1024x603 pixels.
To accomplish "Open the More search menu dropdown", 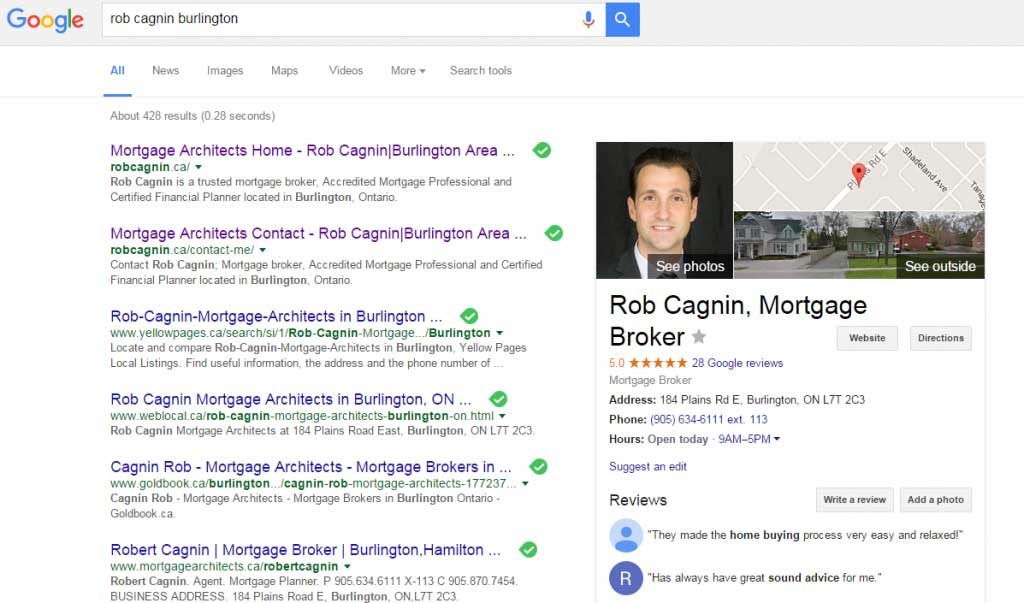I will click(x=408, y=71).
